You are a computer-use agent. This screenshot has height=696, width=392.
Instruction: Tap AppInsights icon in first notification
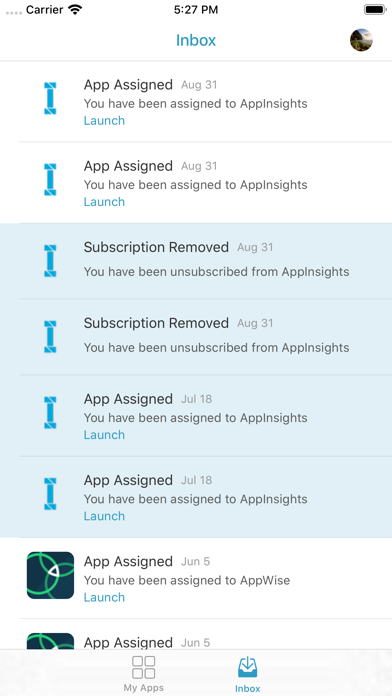click(x=50, y=98)
